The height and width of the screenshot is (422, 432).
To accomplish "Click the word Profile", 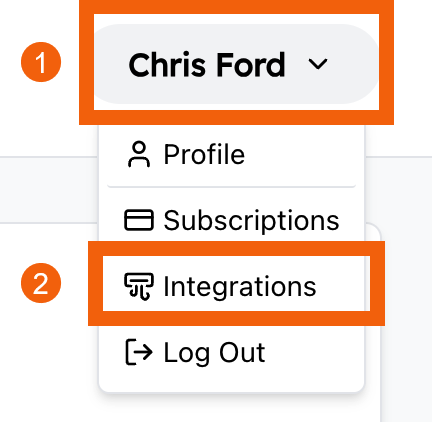I will (204, 154).
